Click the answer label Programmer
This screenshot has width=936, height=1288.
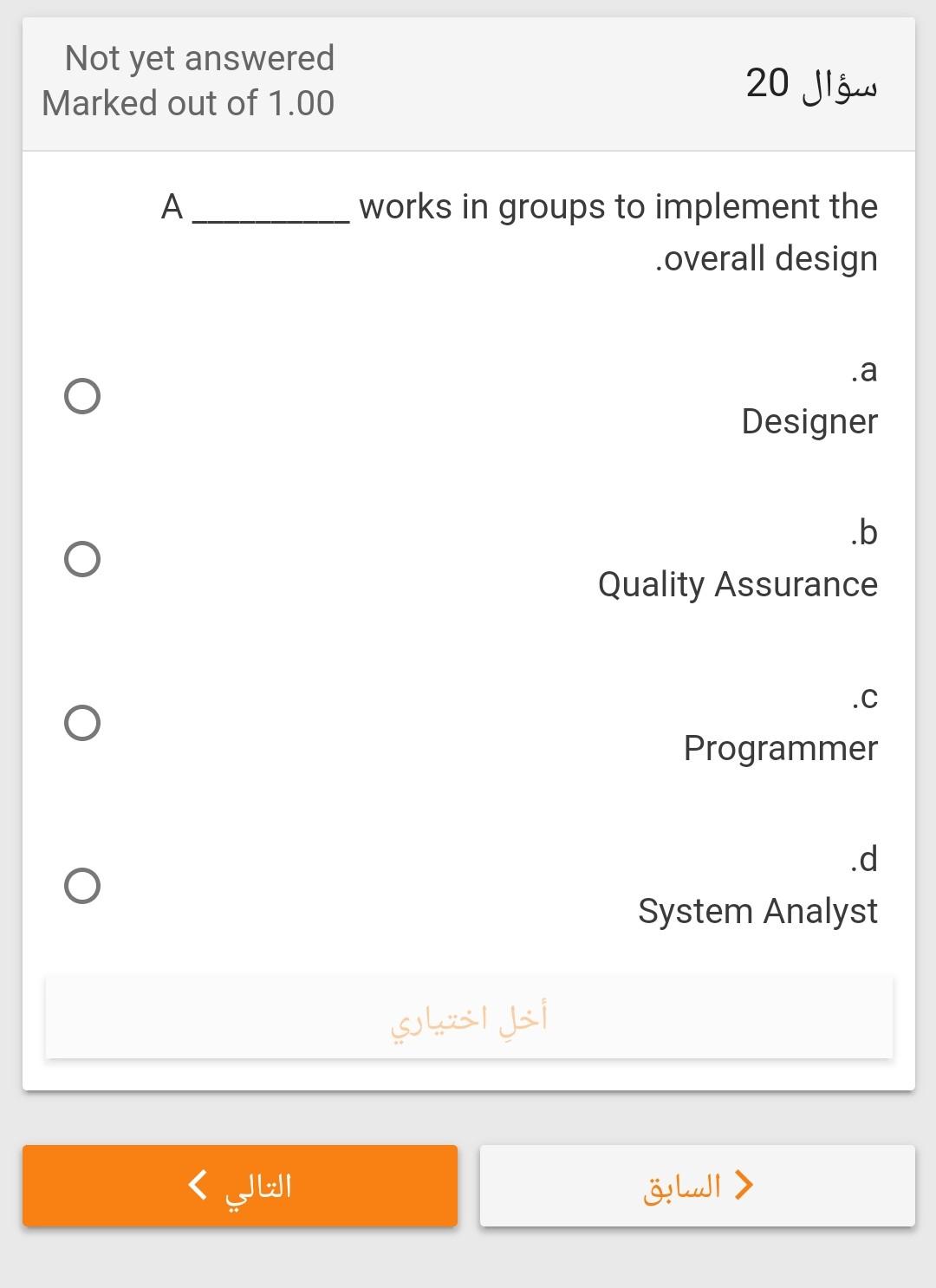point(780,748)
